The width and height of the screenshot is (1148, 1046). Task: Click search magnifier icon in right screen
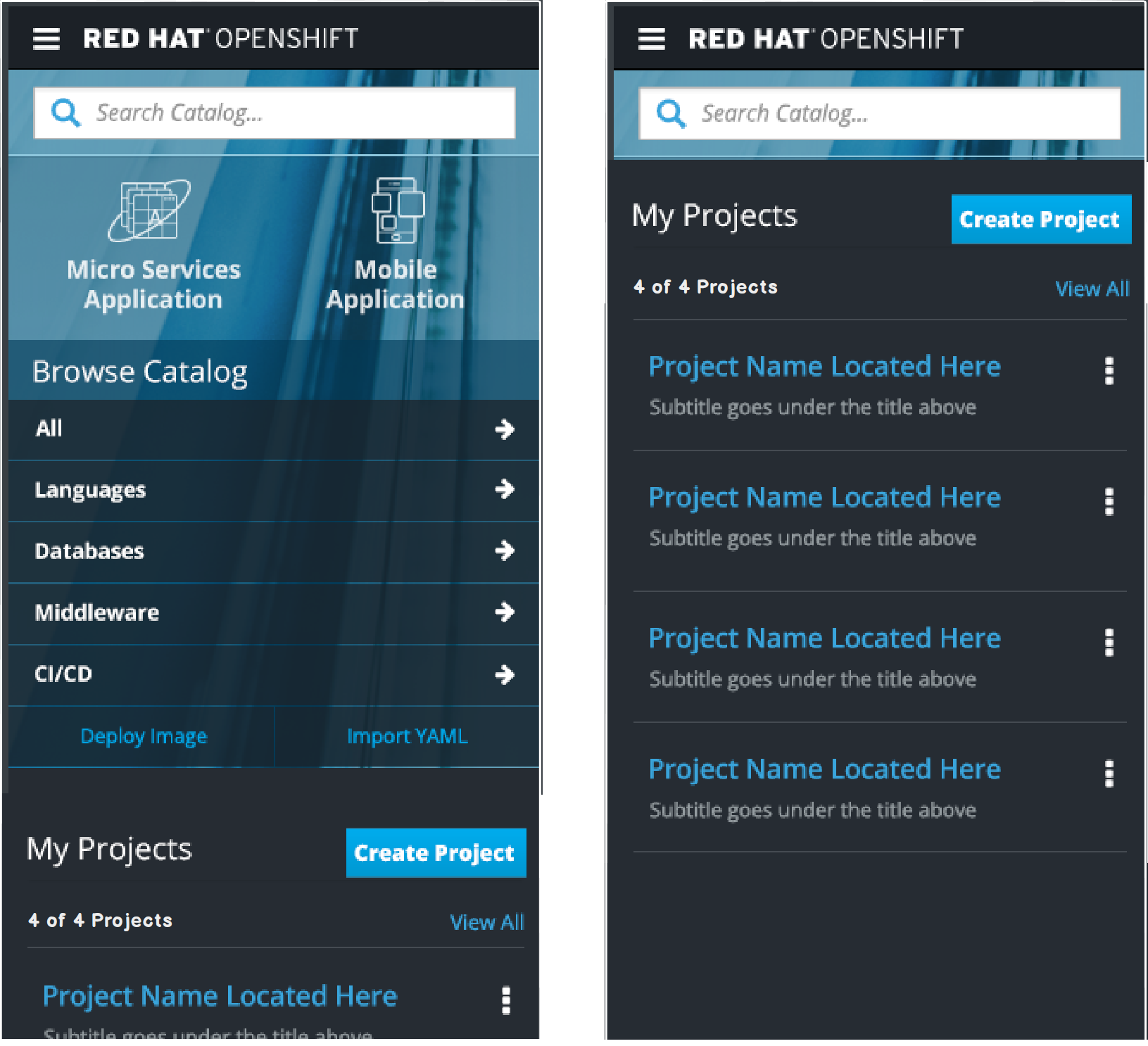[x=671, y=113]
